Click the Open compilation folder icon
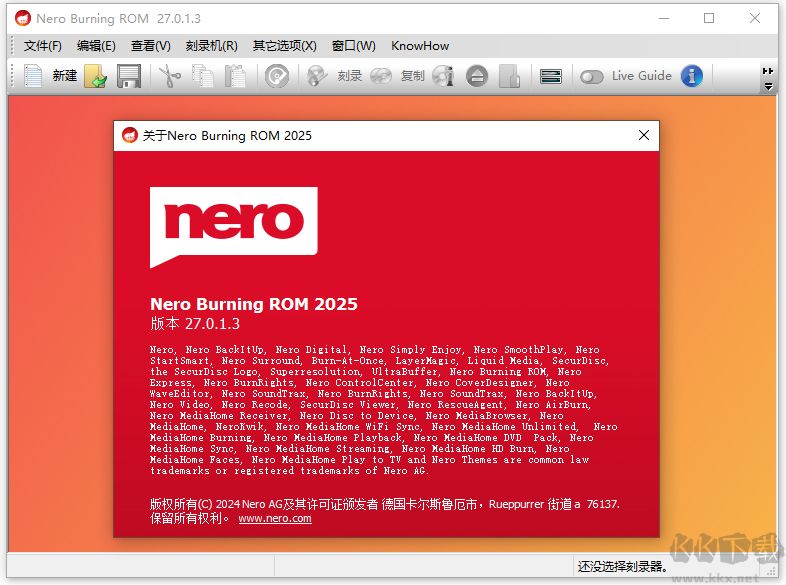The image size is (786, 585). click(95, 76)
